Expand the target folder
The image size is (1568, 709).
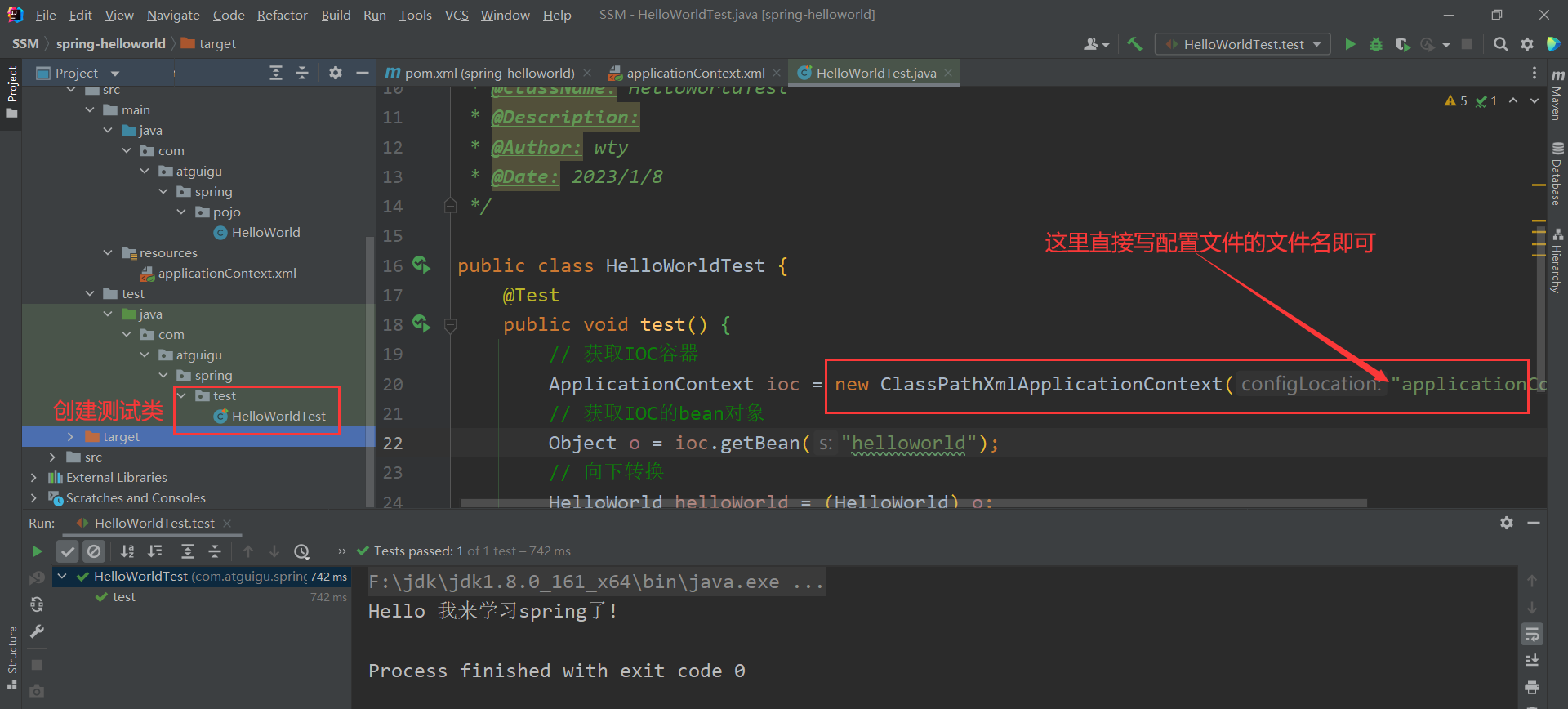pos(71,437)
